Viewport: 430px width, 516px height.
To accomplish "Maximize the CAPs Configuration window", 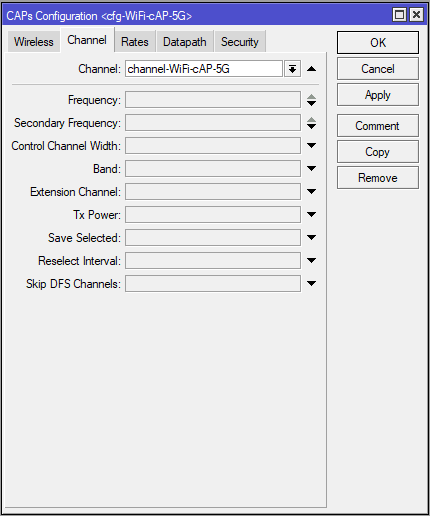I will 399,15.
